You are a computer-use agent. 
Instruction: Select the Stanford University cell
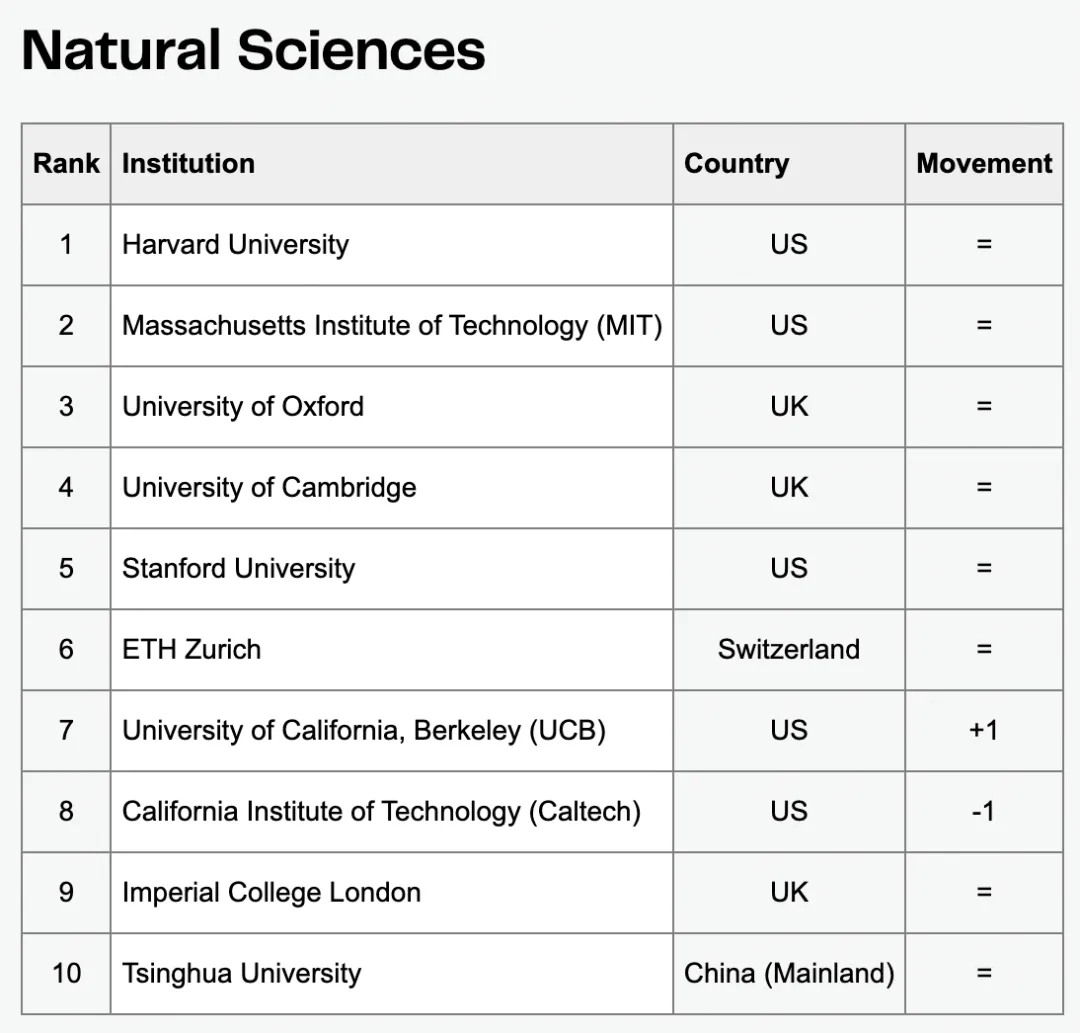[238, 569]
